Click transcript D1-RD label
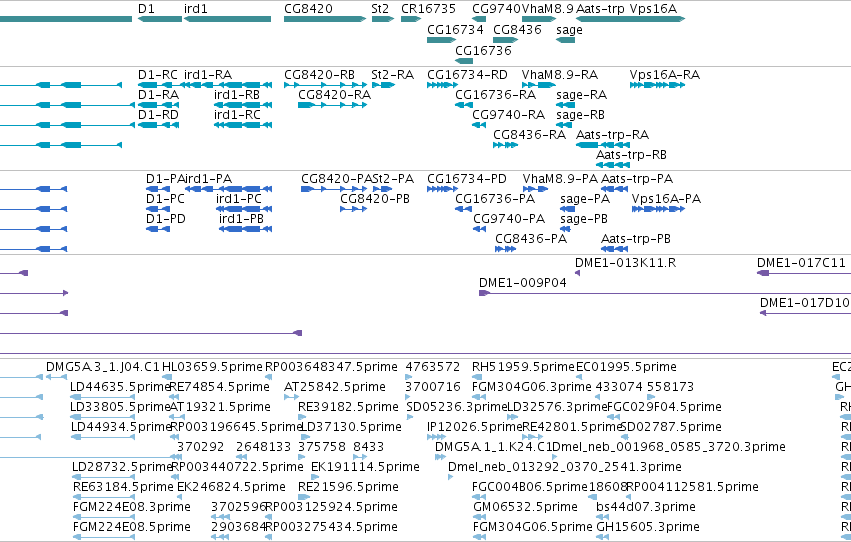 [x=158, y=114]
